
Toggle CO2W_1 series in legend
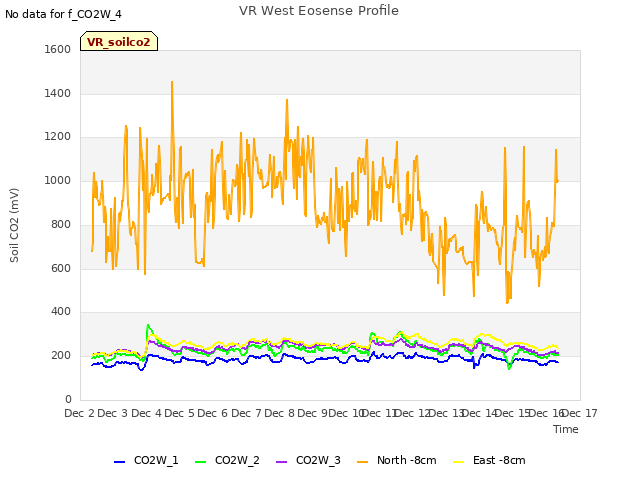146,460
